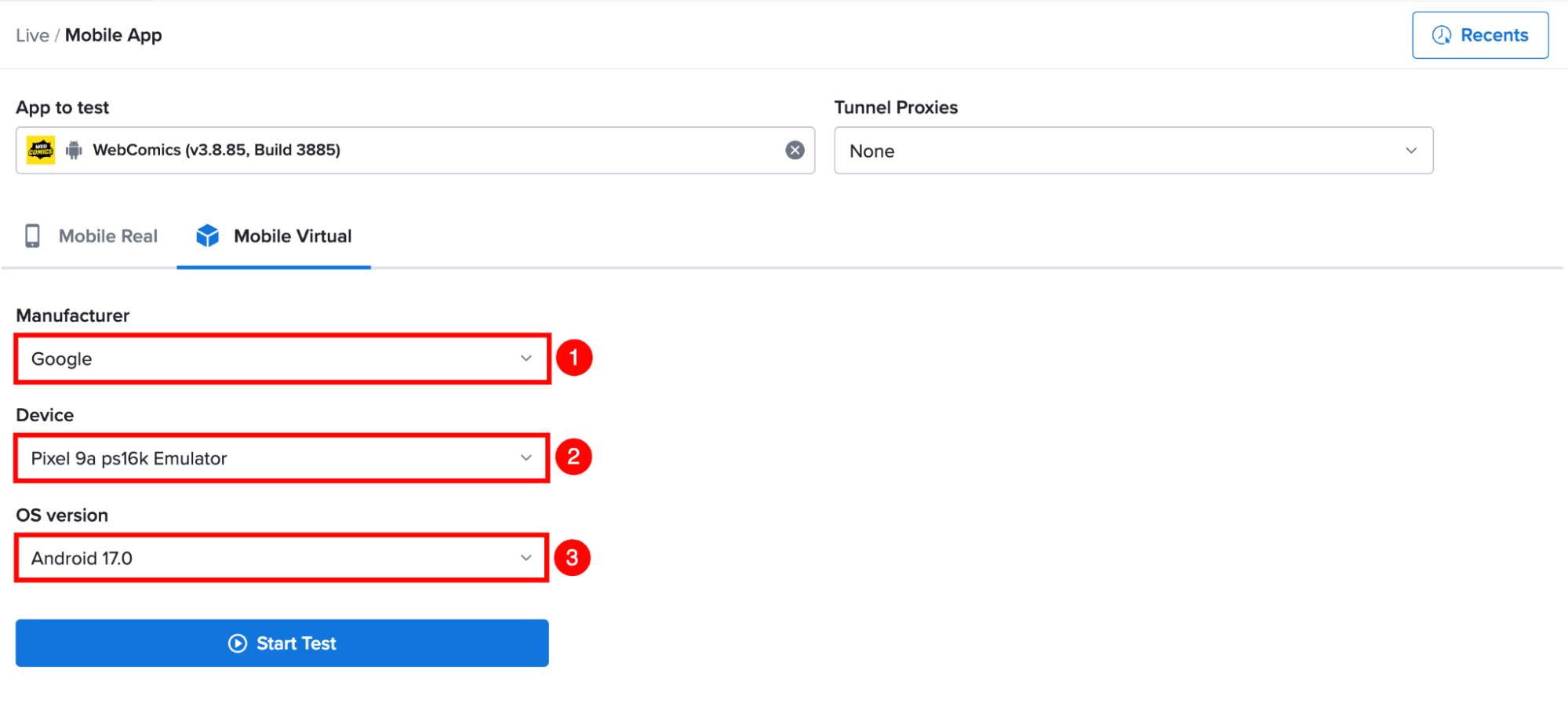Click the red step 3 marker
This screenshot has width=1568, height=703.
[573, 558]
